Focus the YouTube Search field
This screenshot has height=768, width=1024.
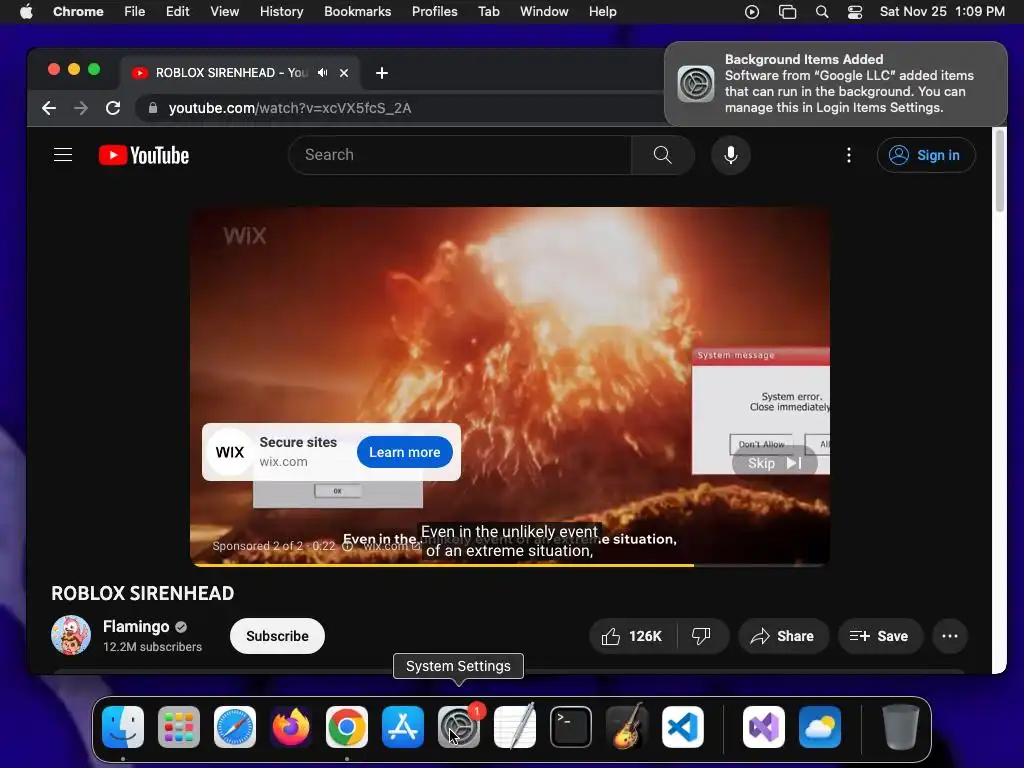[x=460, y=155]
